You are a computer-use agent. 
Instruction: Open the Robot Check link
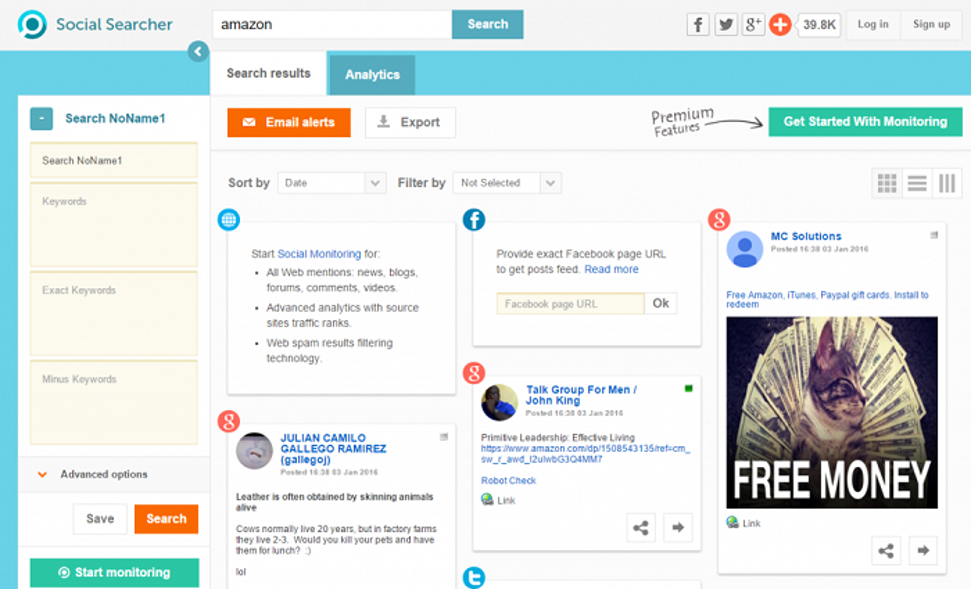tap(508, 480)
